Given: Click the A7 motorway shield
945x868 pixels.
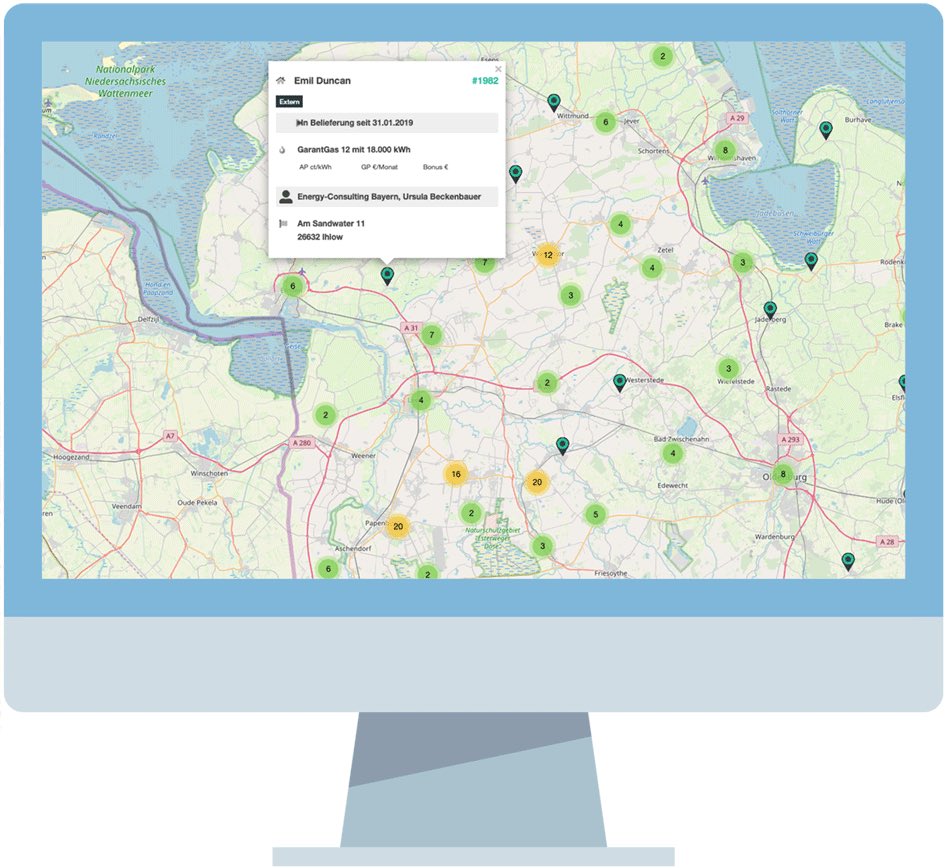Looking at the screenshot, I should pyautogui.click(x=171, y=436).
